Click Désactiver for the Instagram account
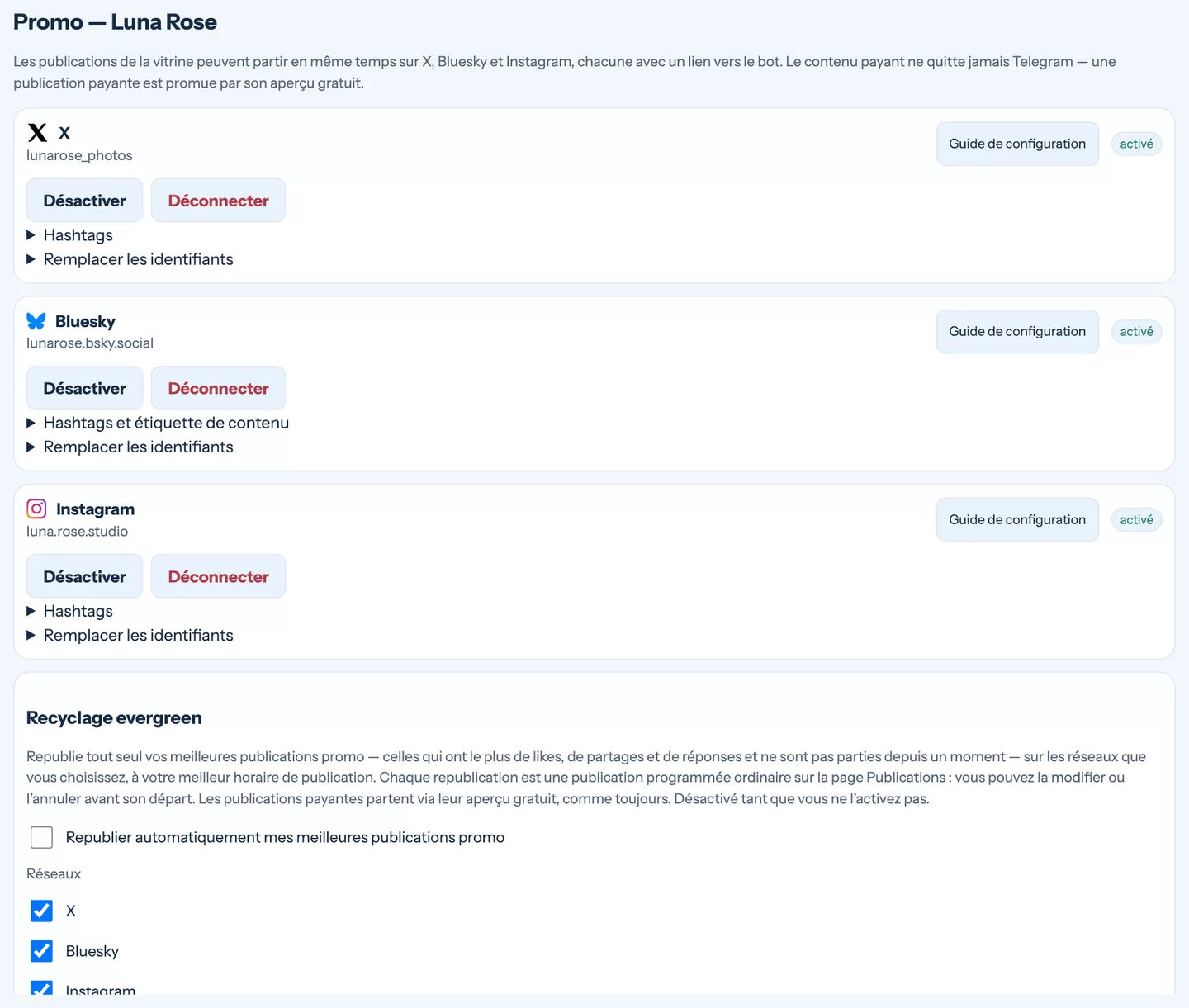Screen dimensions: 1189x1008 click(x=85, y=576)
